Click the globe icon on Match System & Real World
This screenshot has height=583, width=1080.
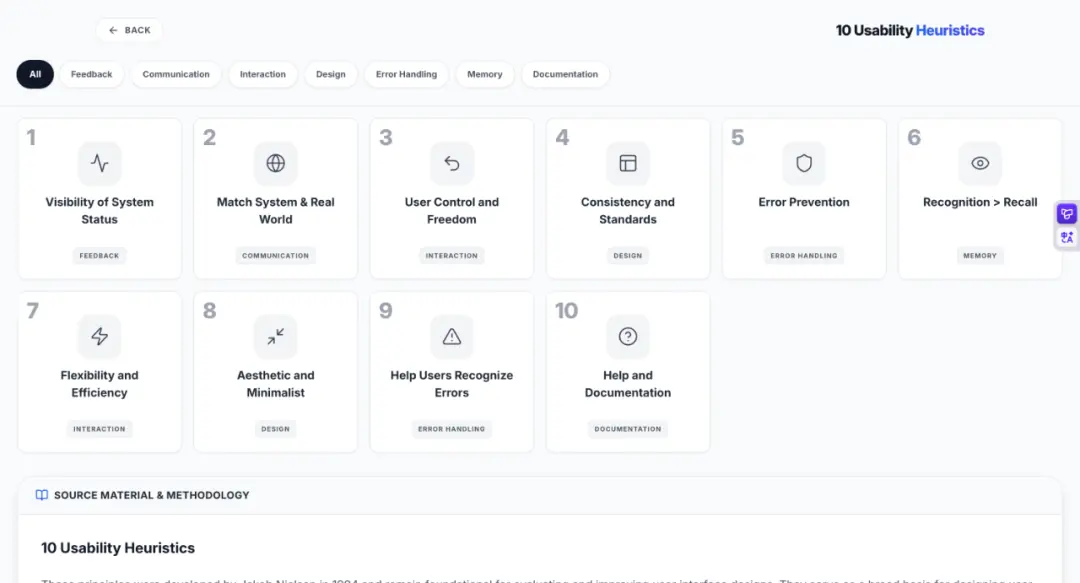tap(276, 163)
